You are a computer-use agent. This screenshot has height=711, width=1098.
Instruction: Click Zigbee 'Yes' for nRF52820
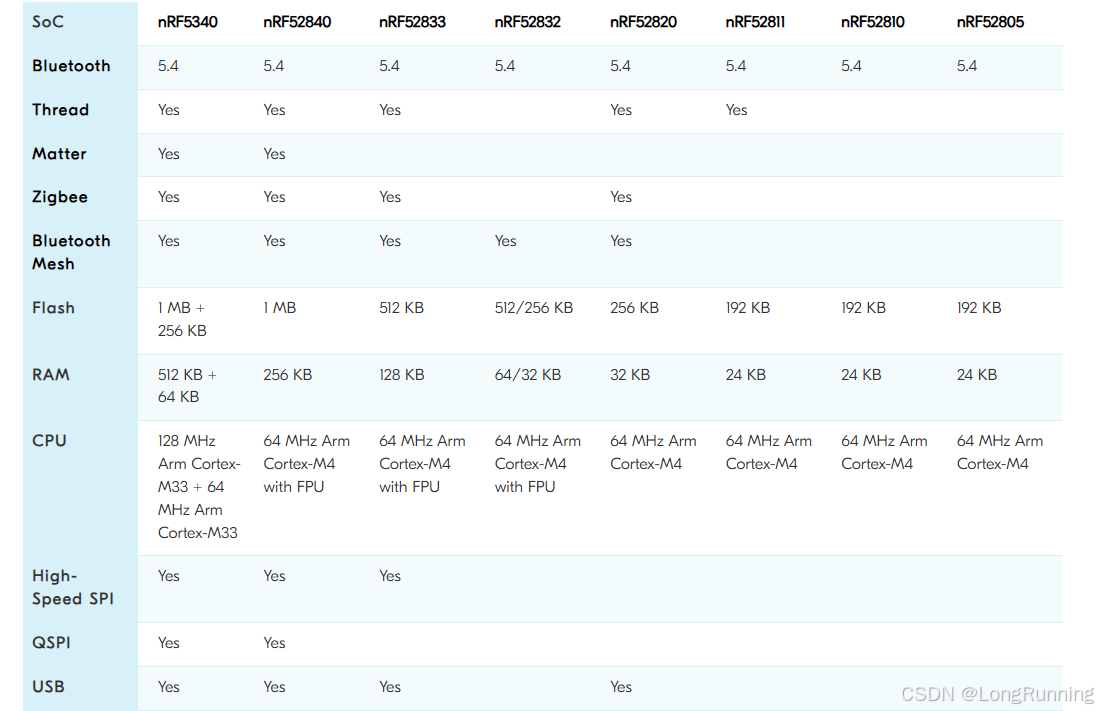tap(621, 198)
